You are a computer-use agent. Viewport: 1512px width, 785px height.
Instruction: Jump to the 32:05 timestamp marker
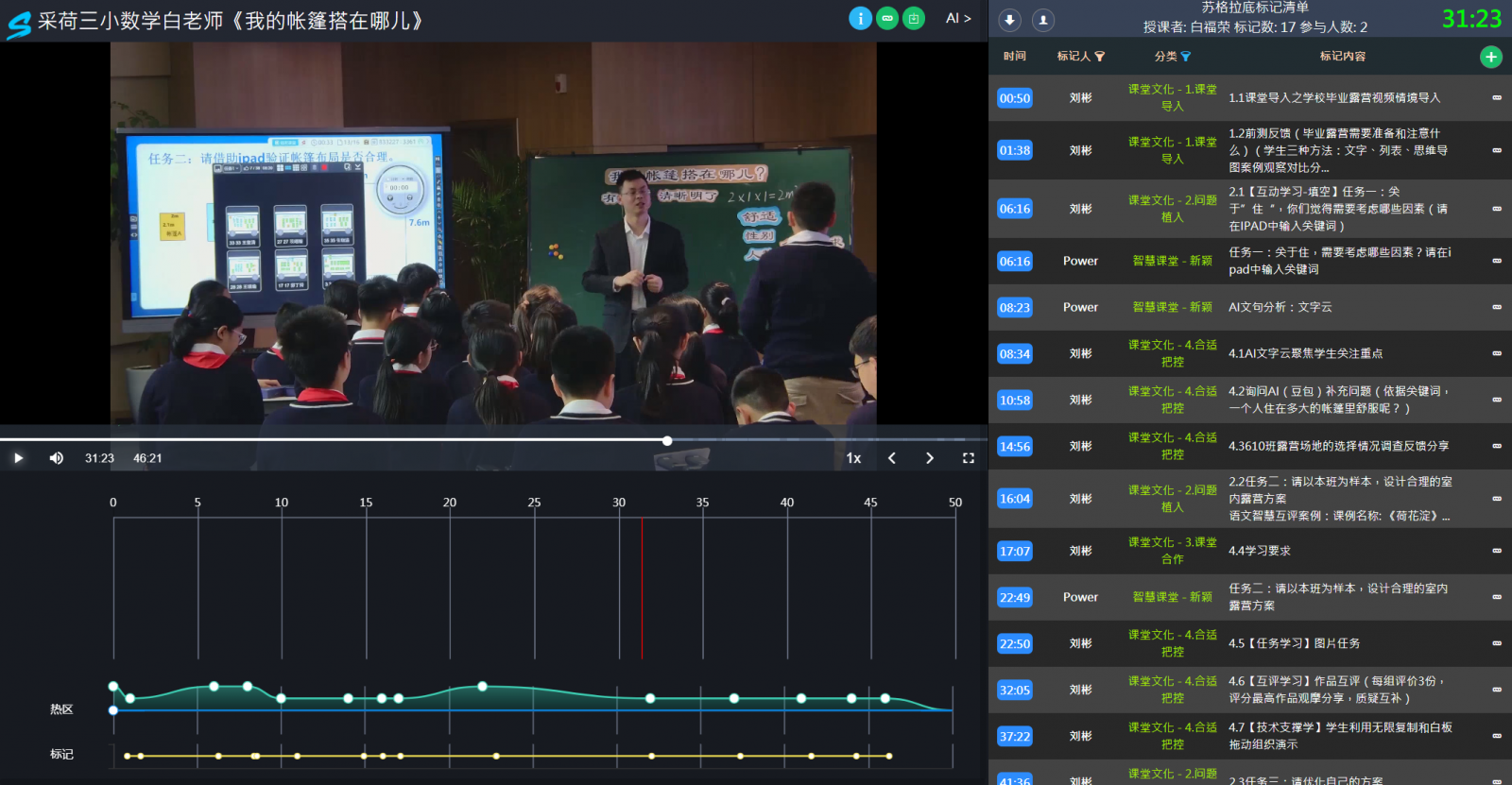1015,691
